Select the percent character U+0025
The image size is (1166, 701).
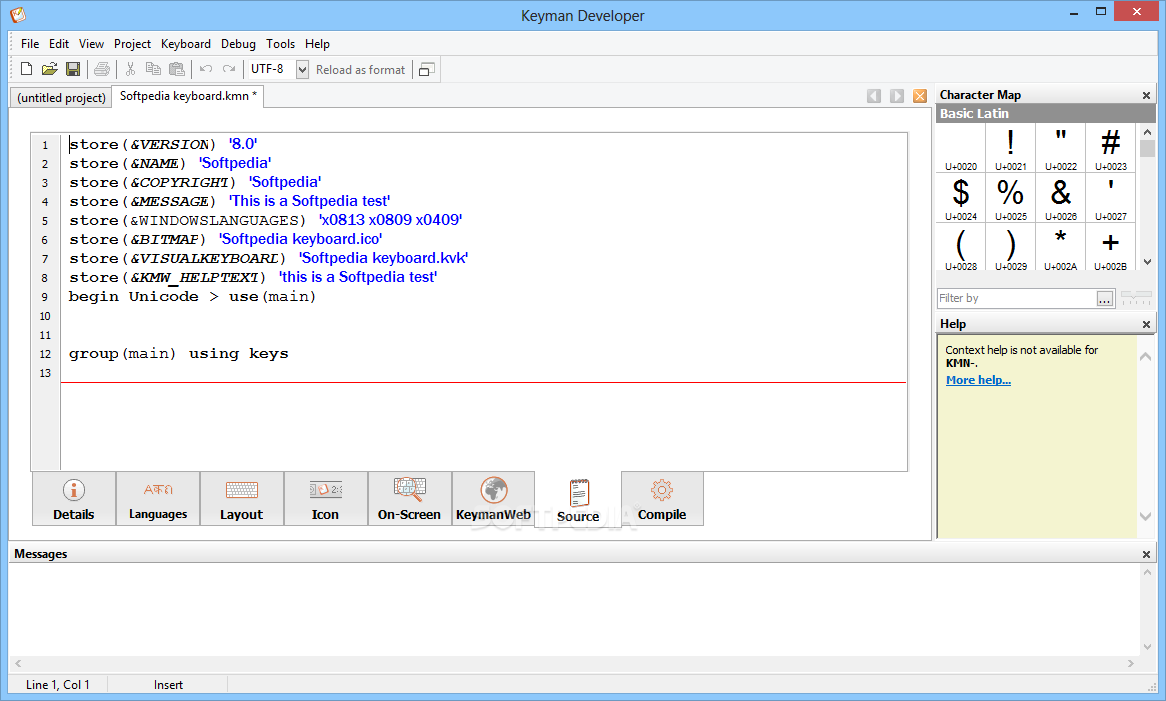coord(1010,198)
